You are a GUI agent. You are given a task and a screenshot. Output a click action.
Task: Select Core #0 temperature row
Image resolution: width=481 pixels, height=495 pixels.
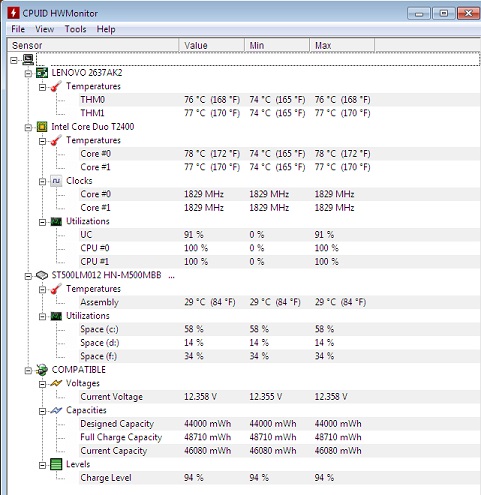pyautogui.click(x=279, y=154)
